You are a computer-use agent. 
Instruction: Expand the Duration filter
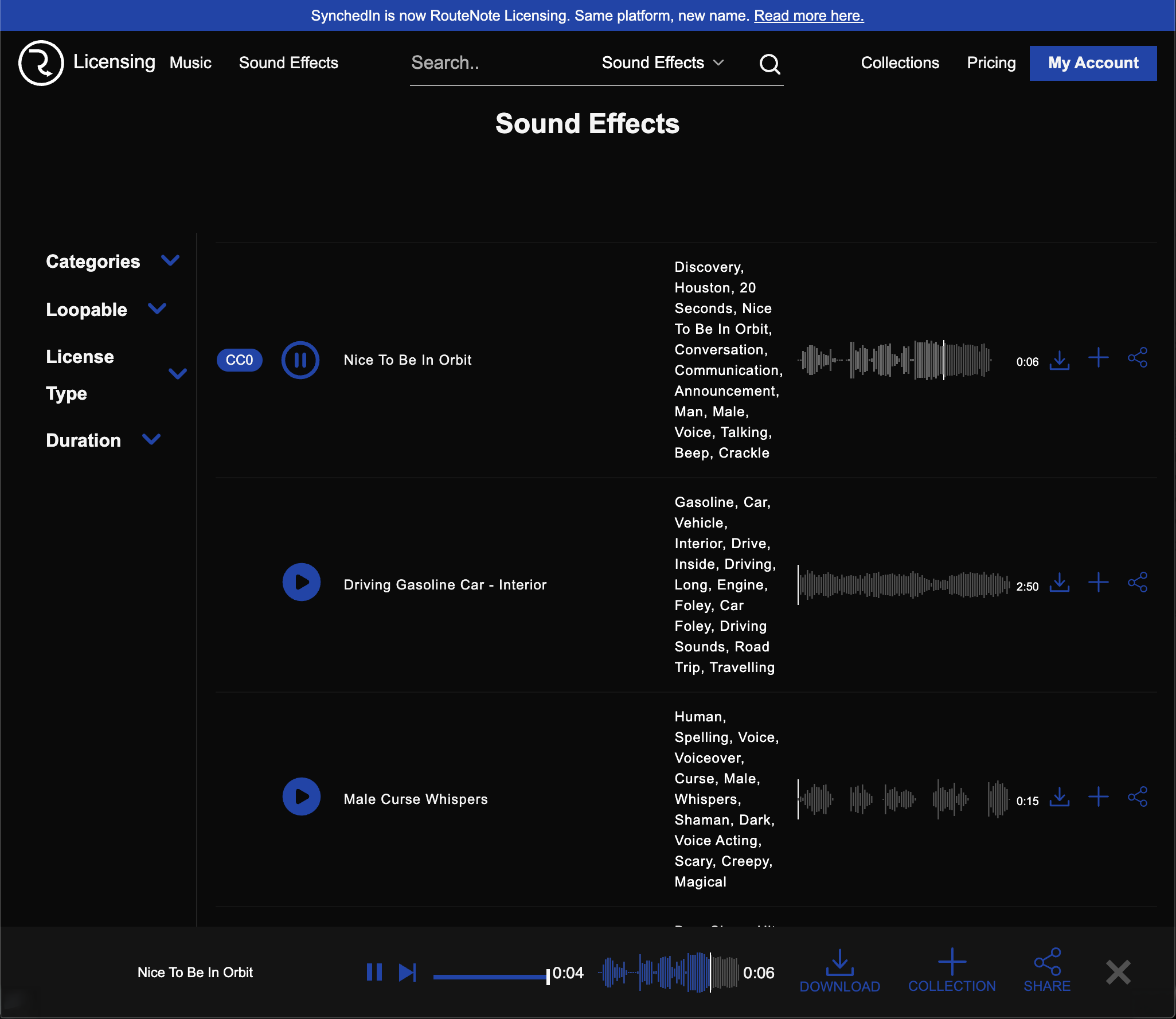pos(151,440)
